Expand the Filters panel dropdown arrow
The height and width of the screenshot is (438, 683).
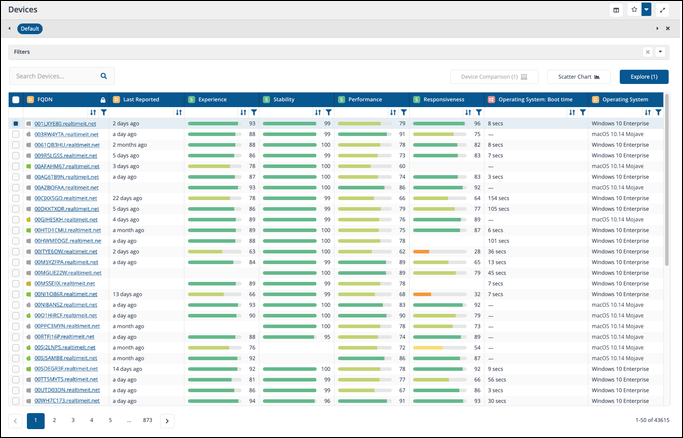[659, 51]
